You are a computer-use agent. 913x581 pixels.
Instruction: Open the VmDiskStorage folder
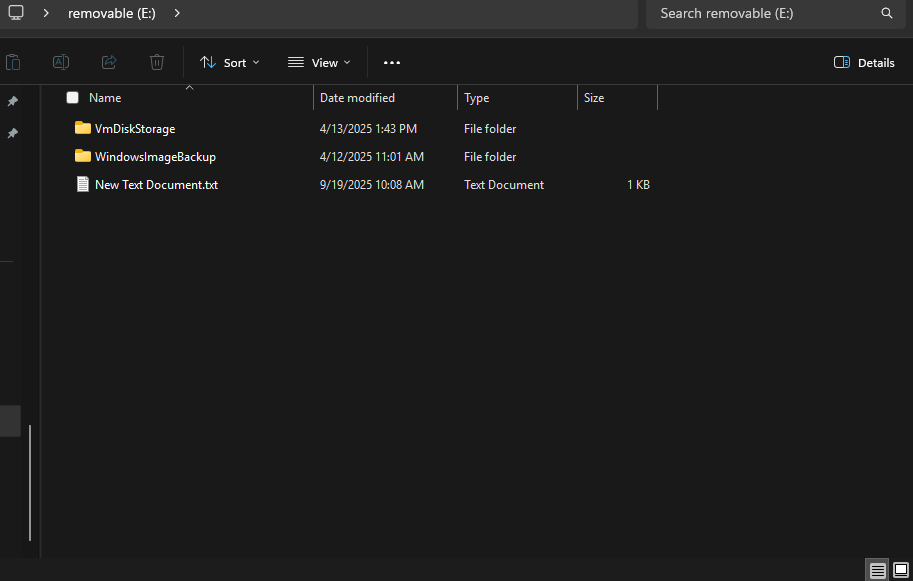[x=133, y=128]
